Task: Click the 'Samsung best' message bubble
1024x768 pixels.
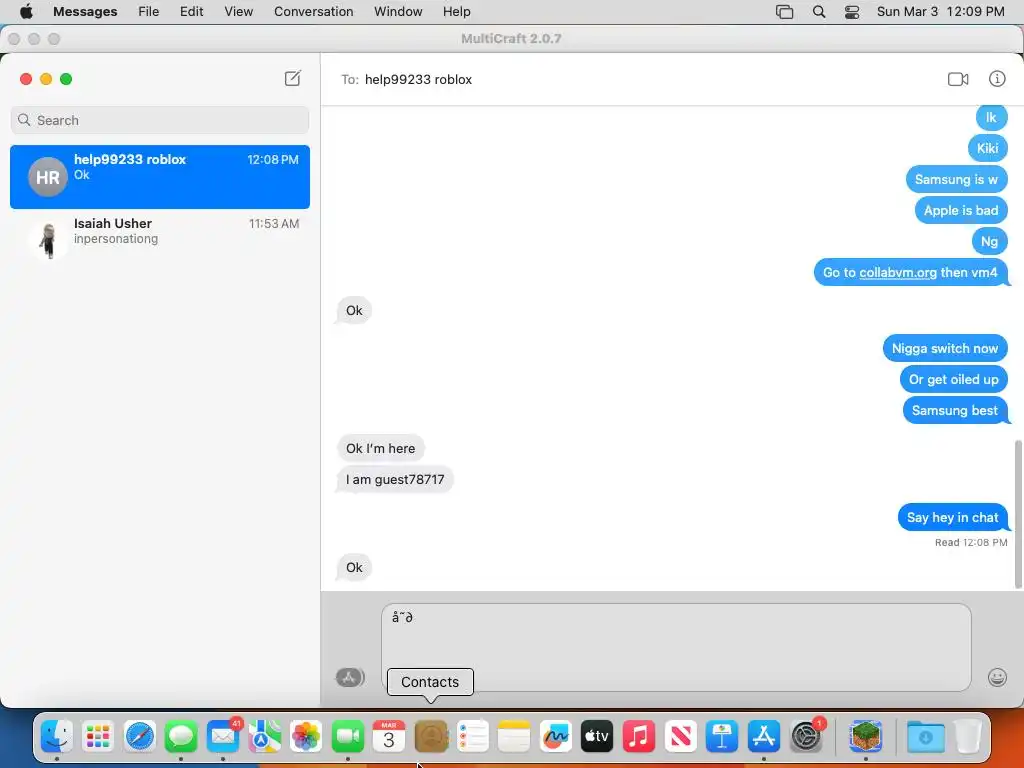Action: click(x=955, y=410)
